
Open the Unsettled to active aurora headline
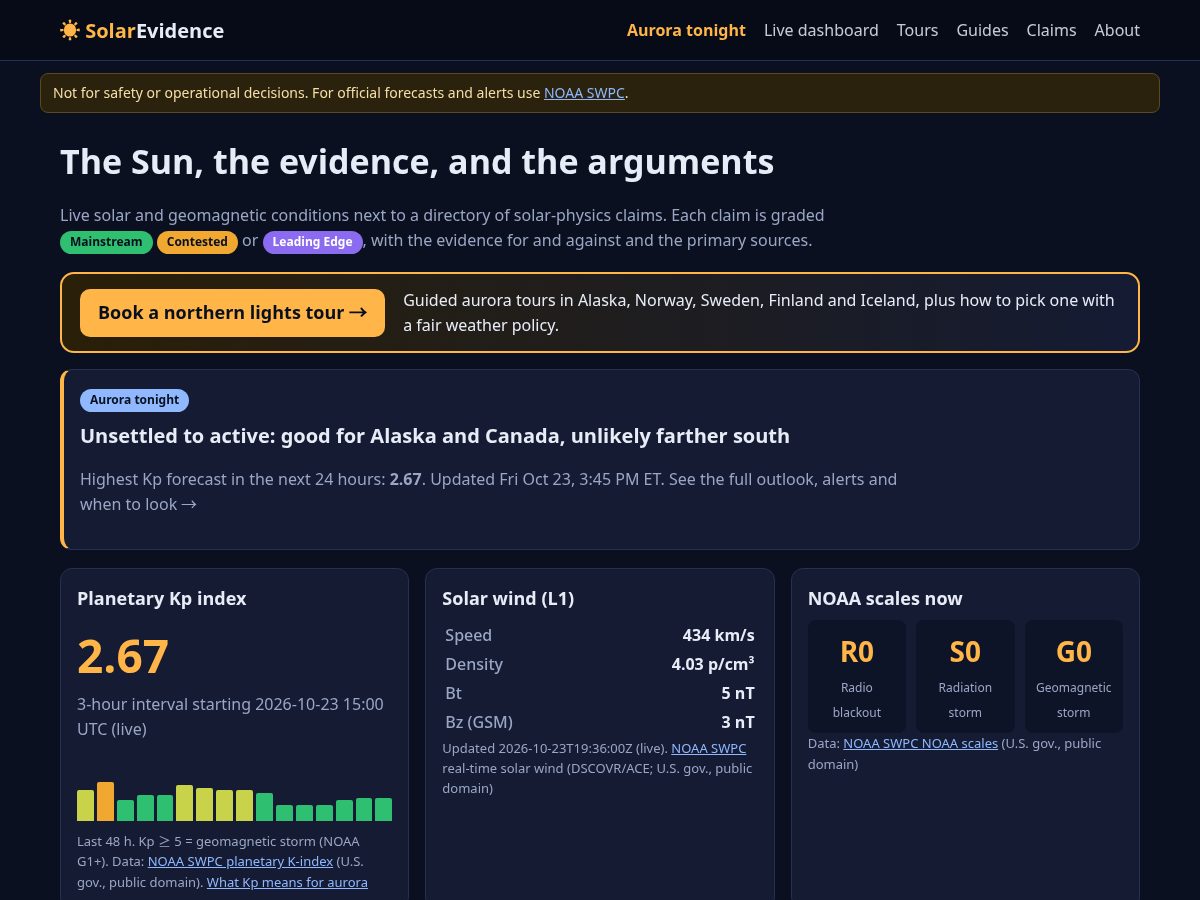click(435, 436)
